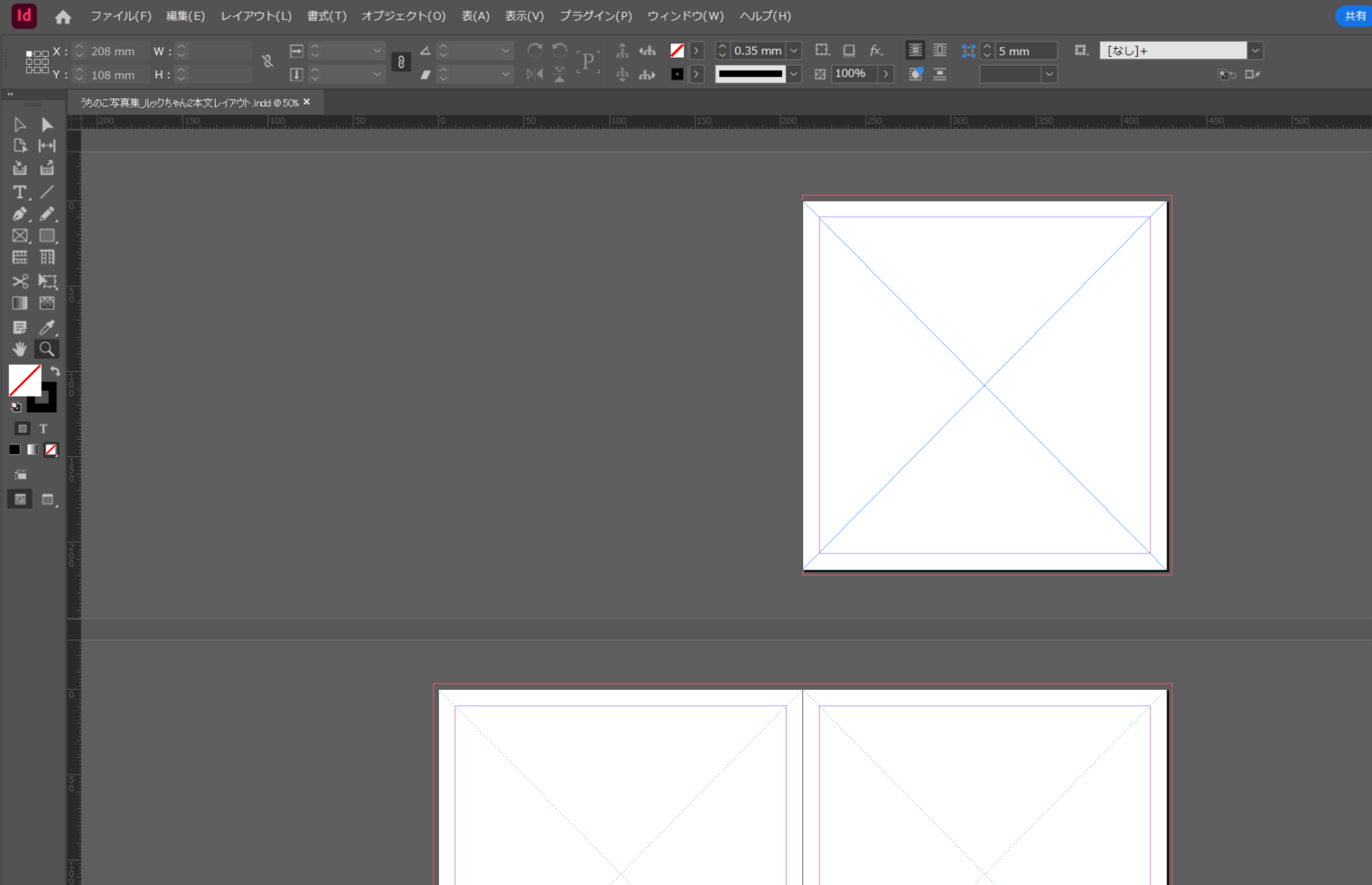Expand the stroke weight 0.35 mm dropdown
This screenshot has width=1372, height=885.
pos(794,51)
